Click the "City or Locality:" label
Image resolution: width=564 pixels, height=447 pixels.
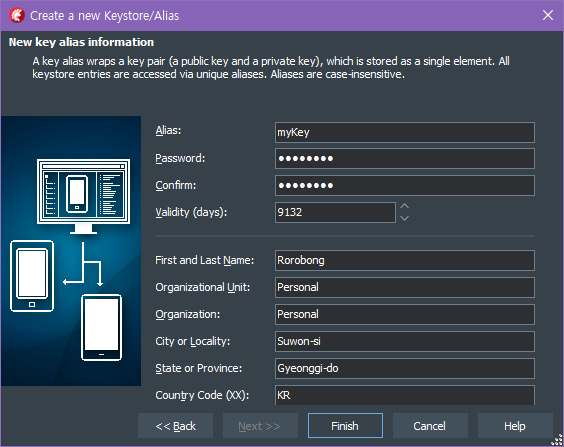coord(193,341)
